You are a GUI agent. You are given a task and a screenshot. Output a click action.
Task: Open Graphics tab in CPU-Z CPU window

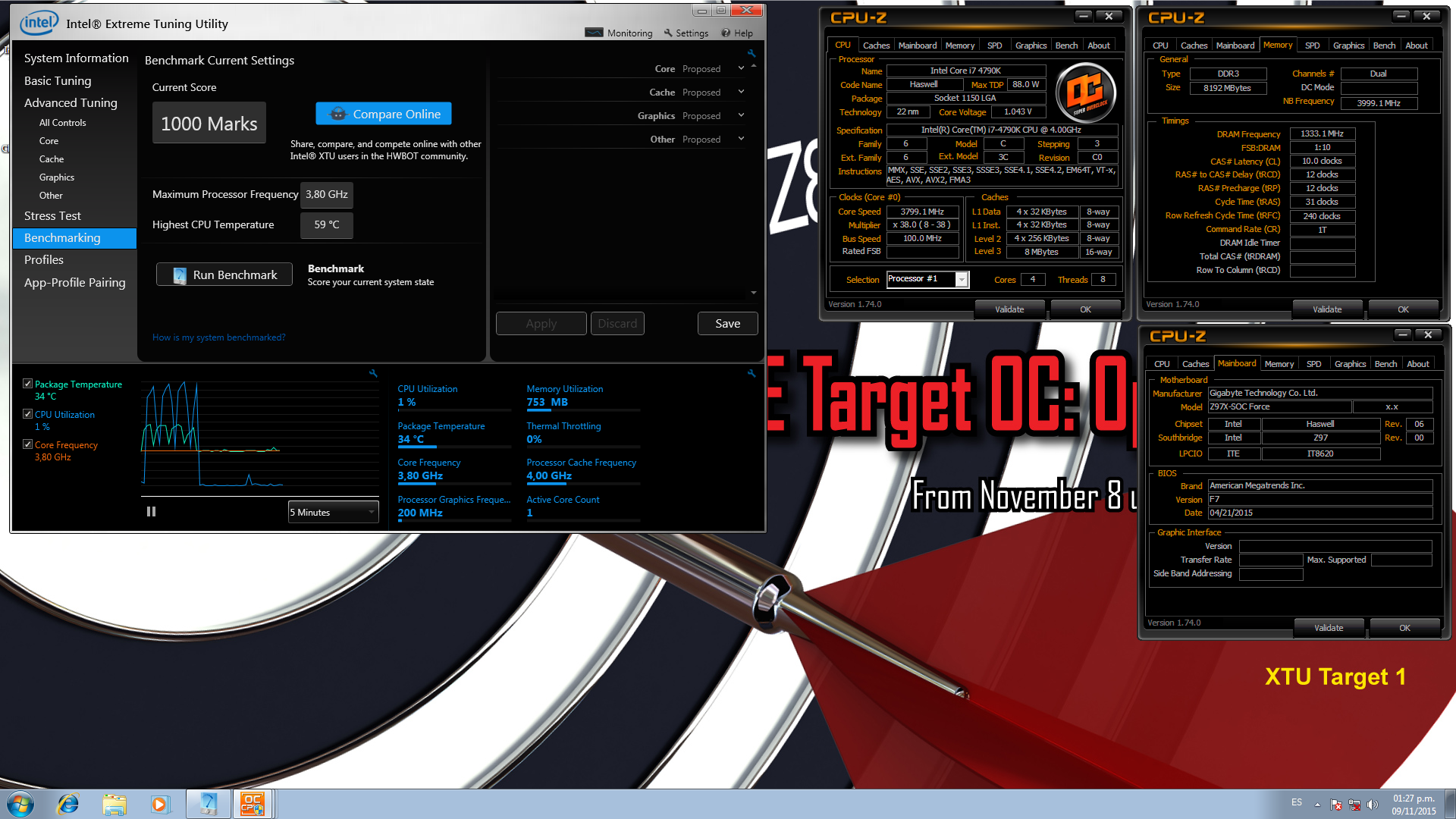[x=1031, y=45]
